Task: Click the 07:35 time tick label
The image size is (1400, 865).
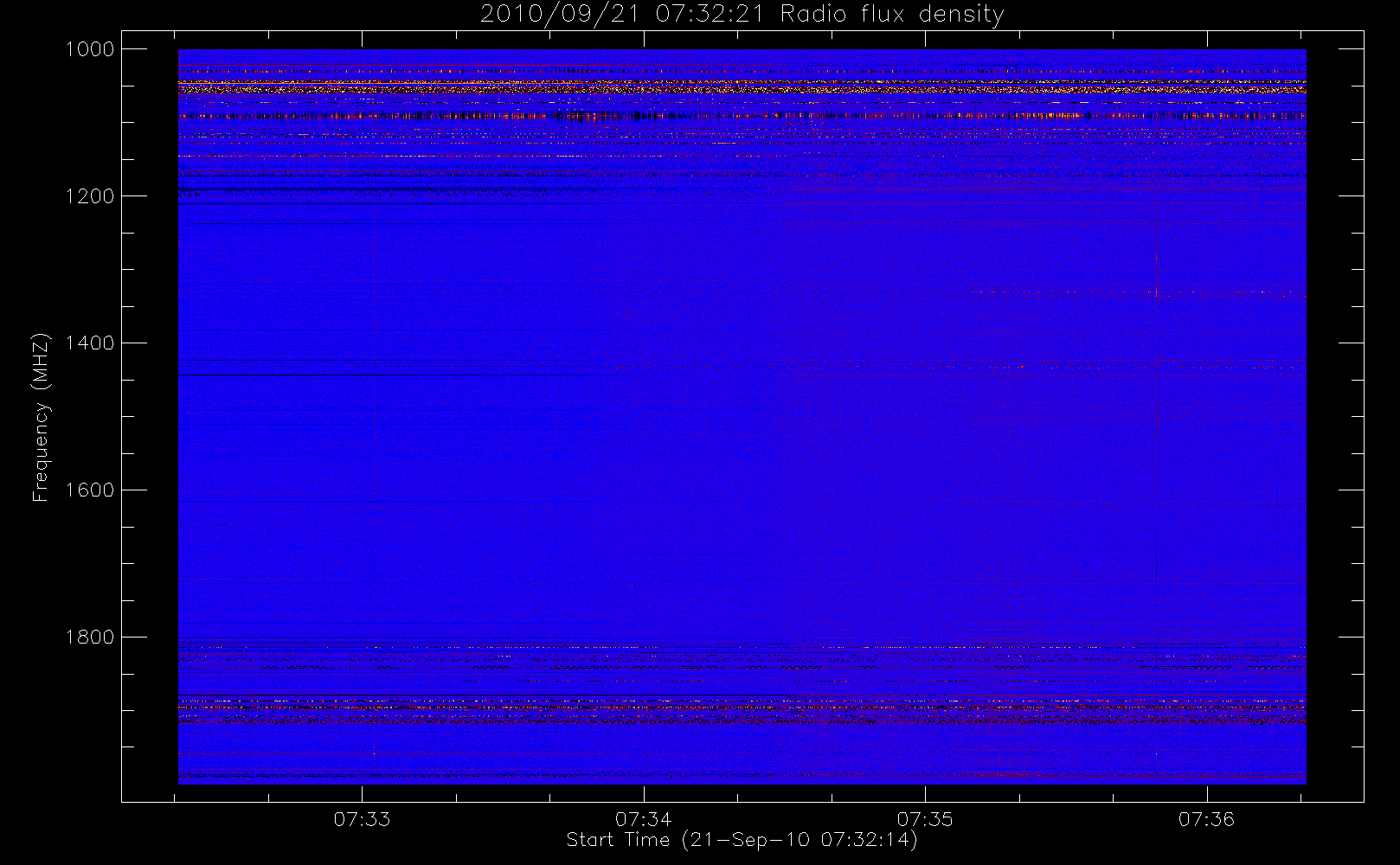Action: (925, 818)
